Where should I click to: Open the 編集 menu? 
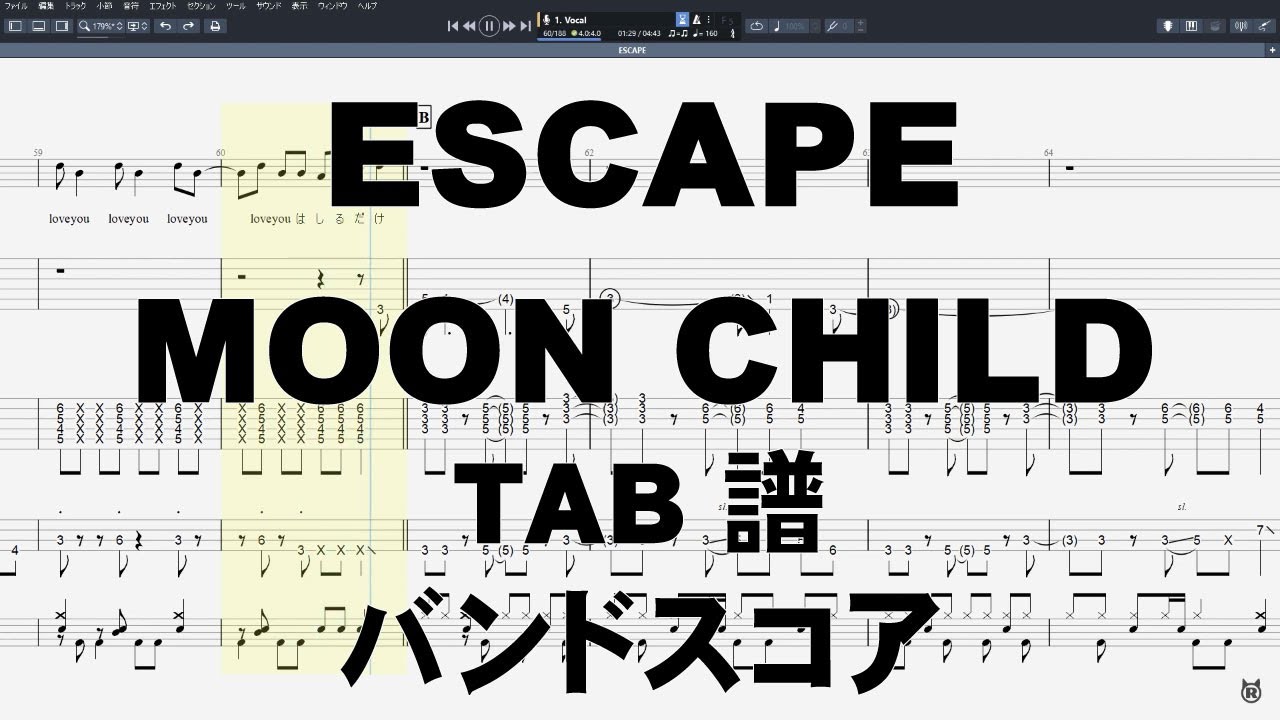click(45, 6)
